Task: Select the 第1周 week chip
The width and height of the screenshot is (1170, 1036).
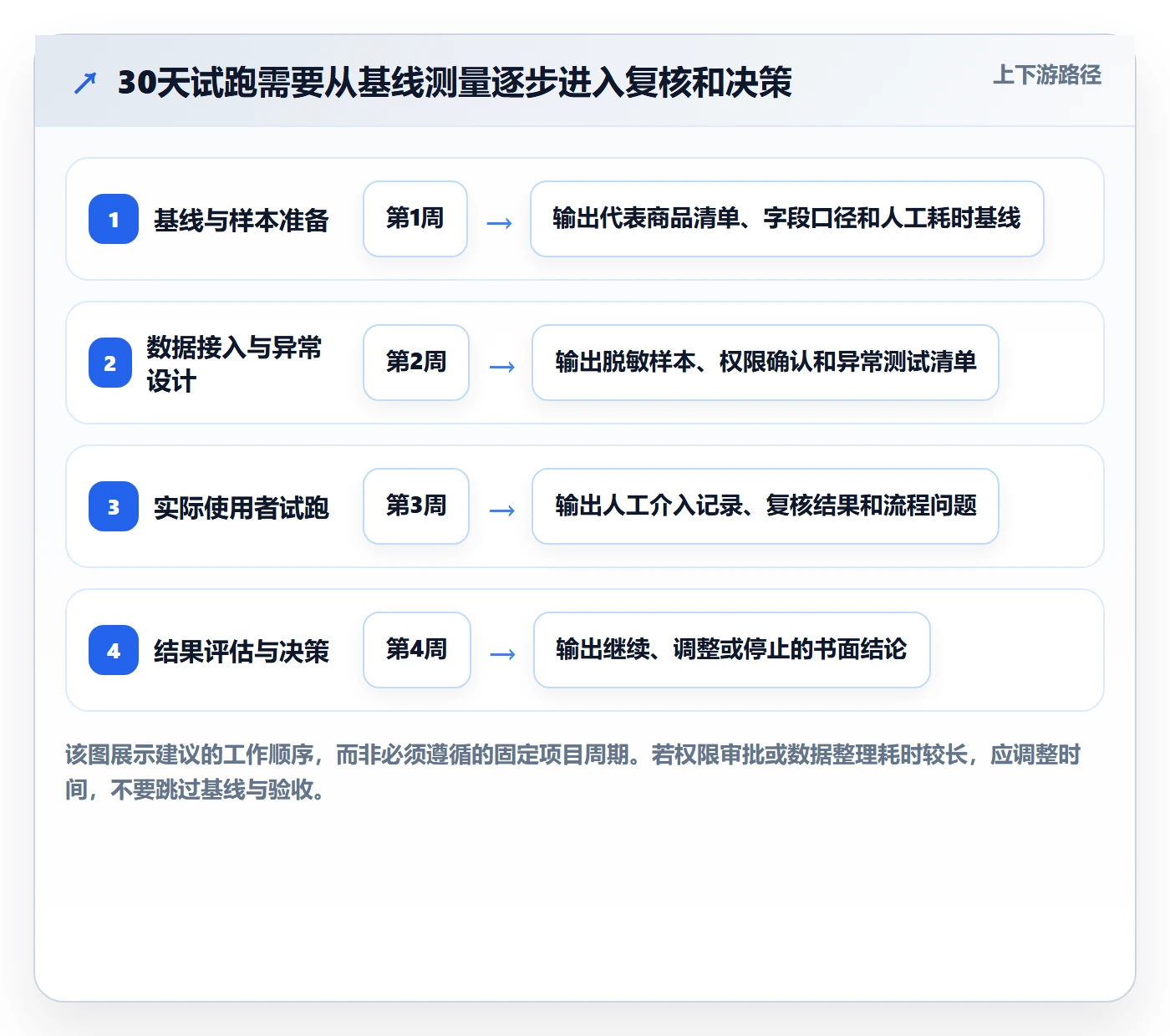Action: pos(415,219)
